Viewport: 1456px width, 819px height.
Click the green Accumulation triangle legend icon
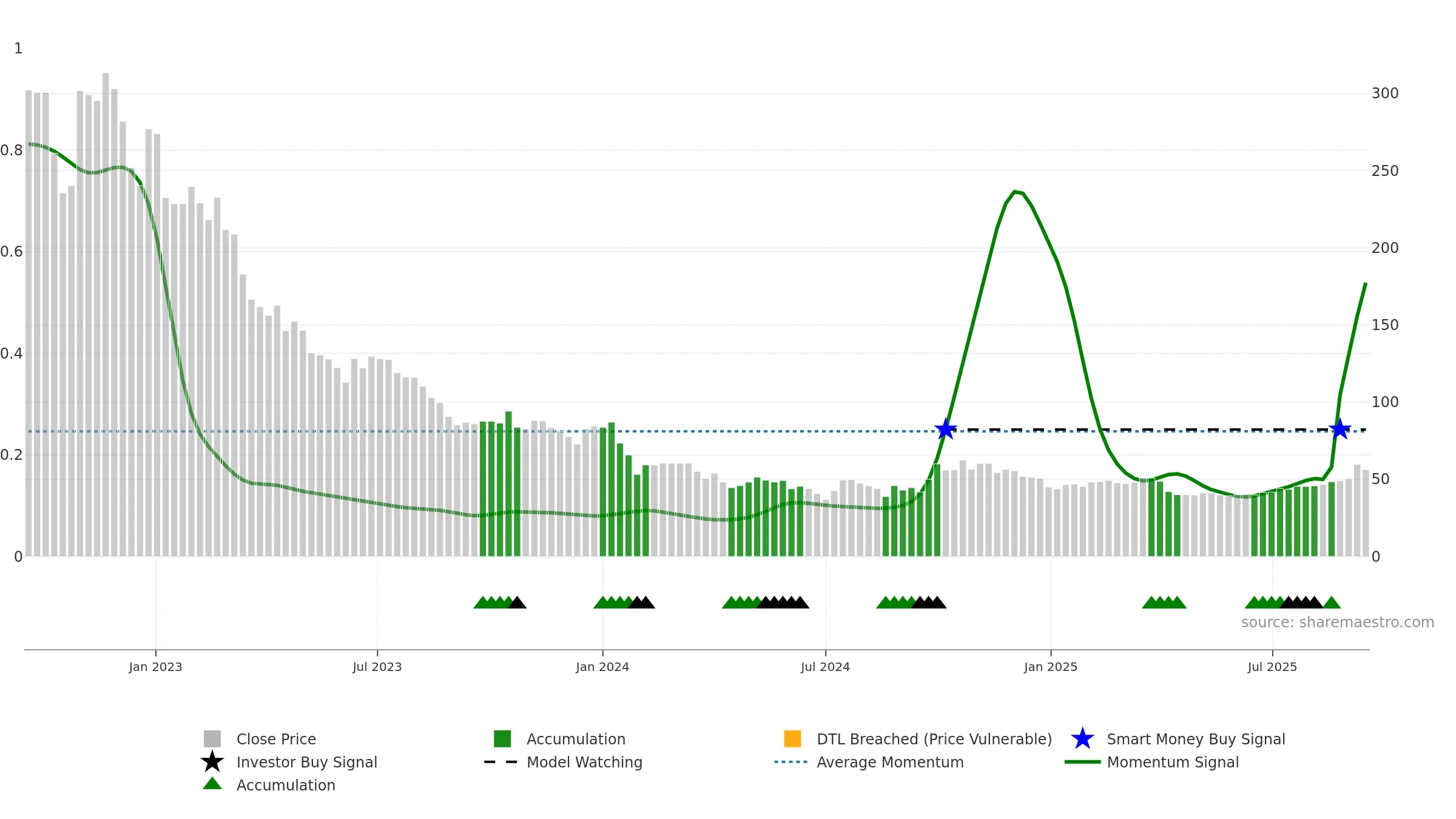pyautogui.click(x=212, y=784)
